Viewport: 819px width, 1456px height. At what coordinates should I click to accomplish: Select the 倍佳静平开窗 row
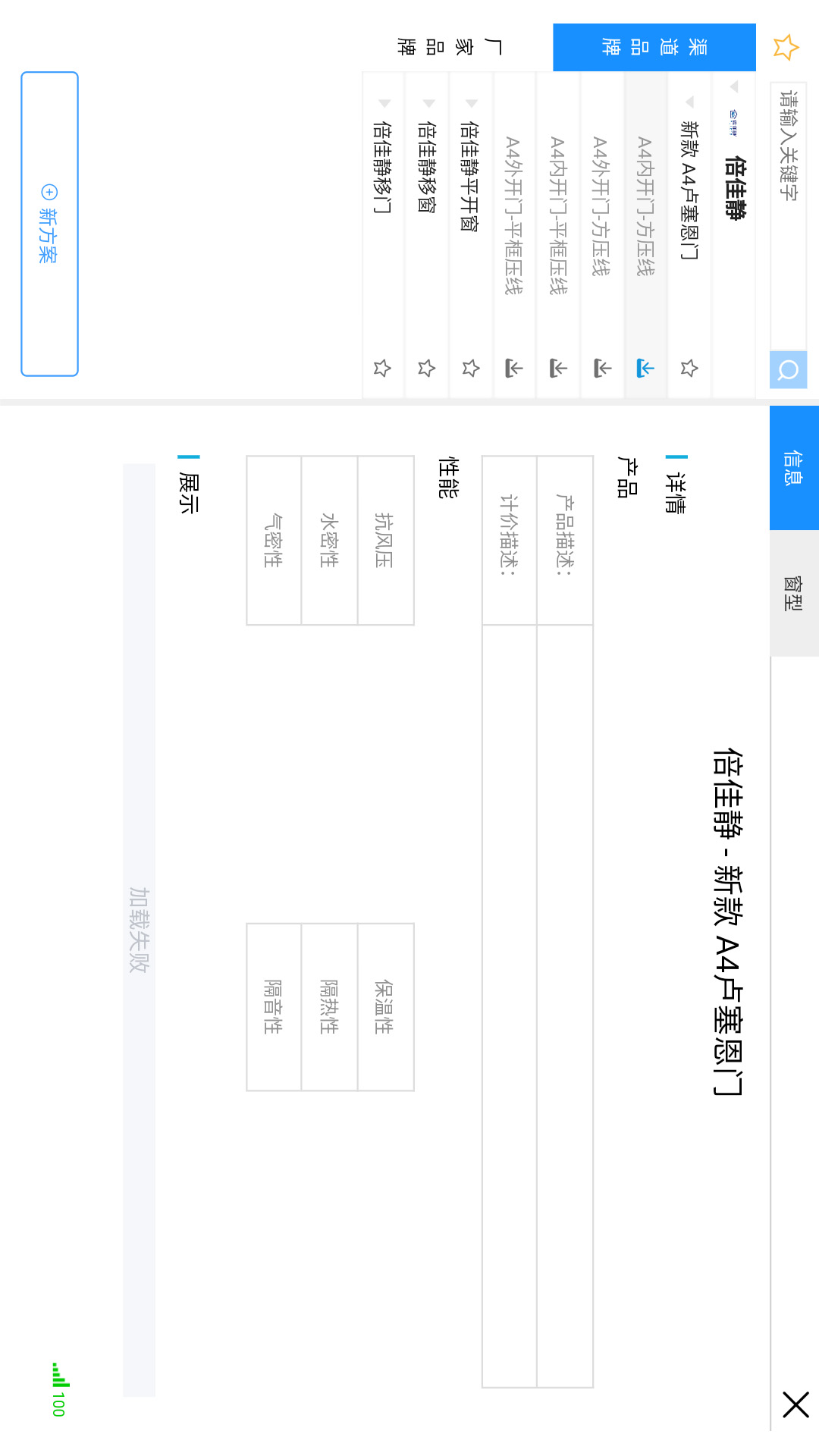pyautogui.click(x=471, y=235)
